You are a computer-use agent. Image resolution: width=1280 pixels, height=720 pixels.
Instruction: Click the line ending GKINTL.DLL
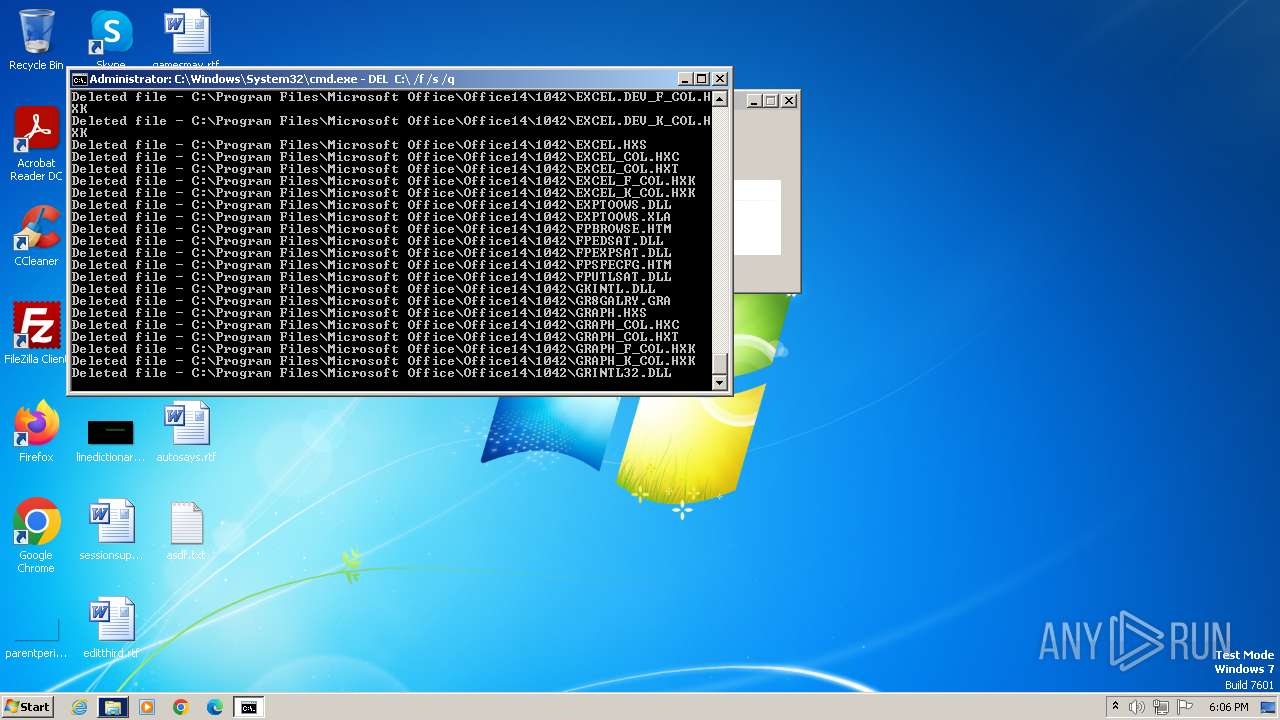tap(364, 289)
